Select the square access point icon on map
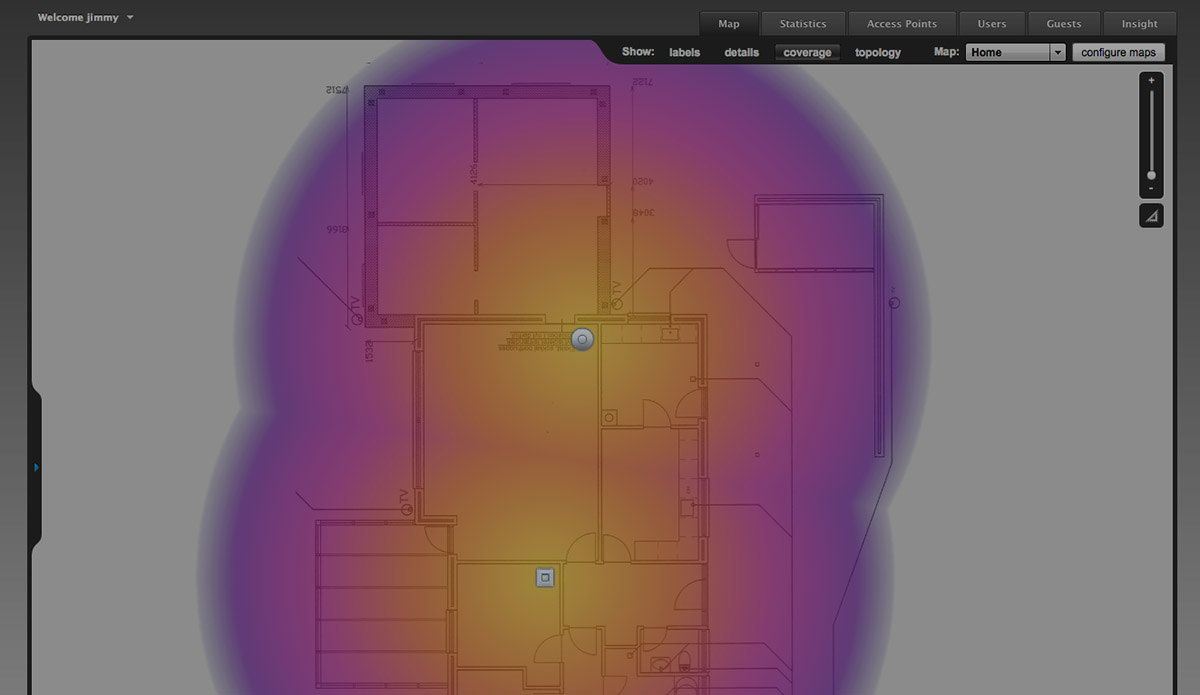The height and width of the screenshot is (695, 1200). 545,577
